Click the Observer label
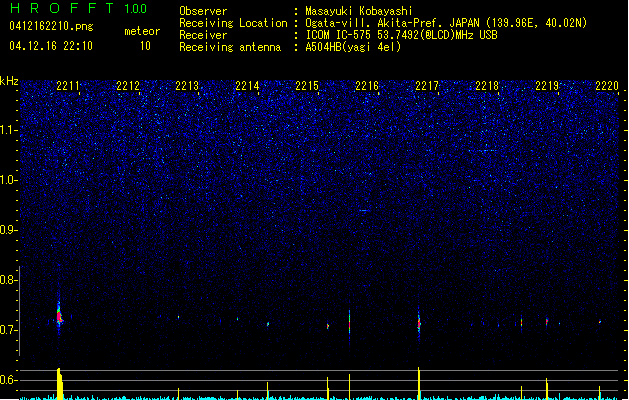The height and width of the screenshot is (400, 629). tap(203, 11)
